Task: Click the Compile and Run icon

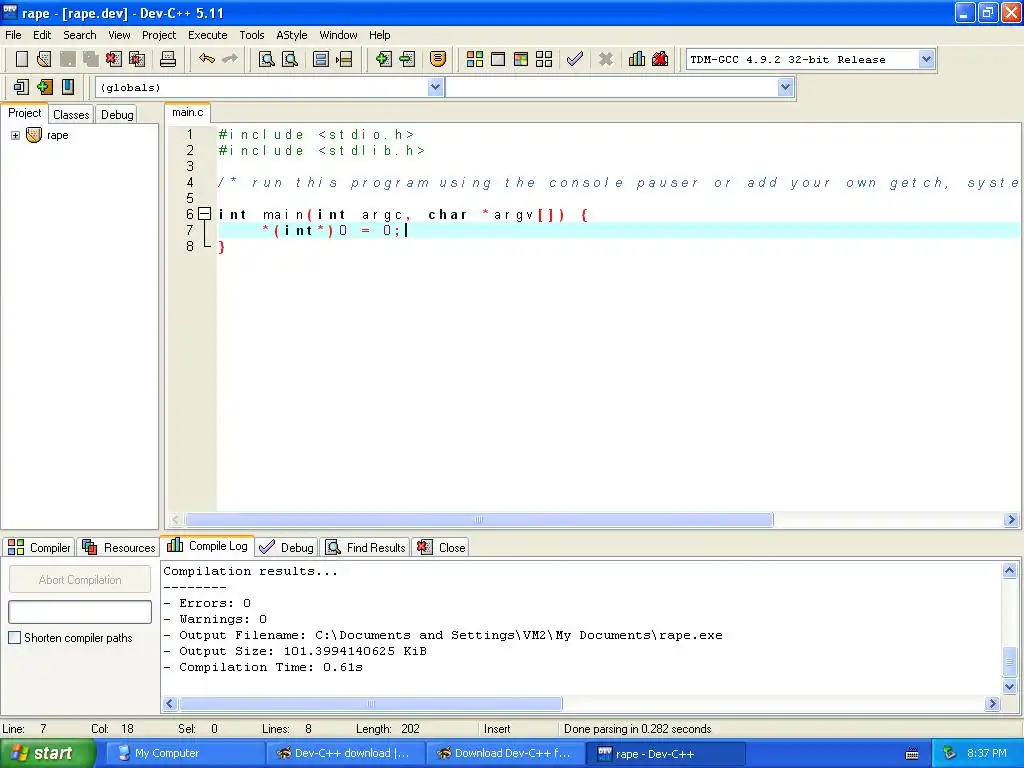Action: pos(520,59)
